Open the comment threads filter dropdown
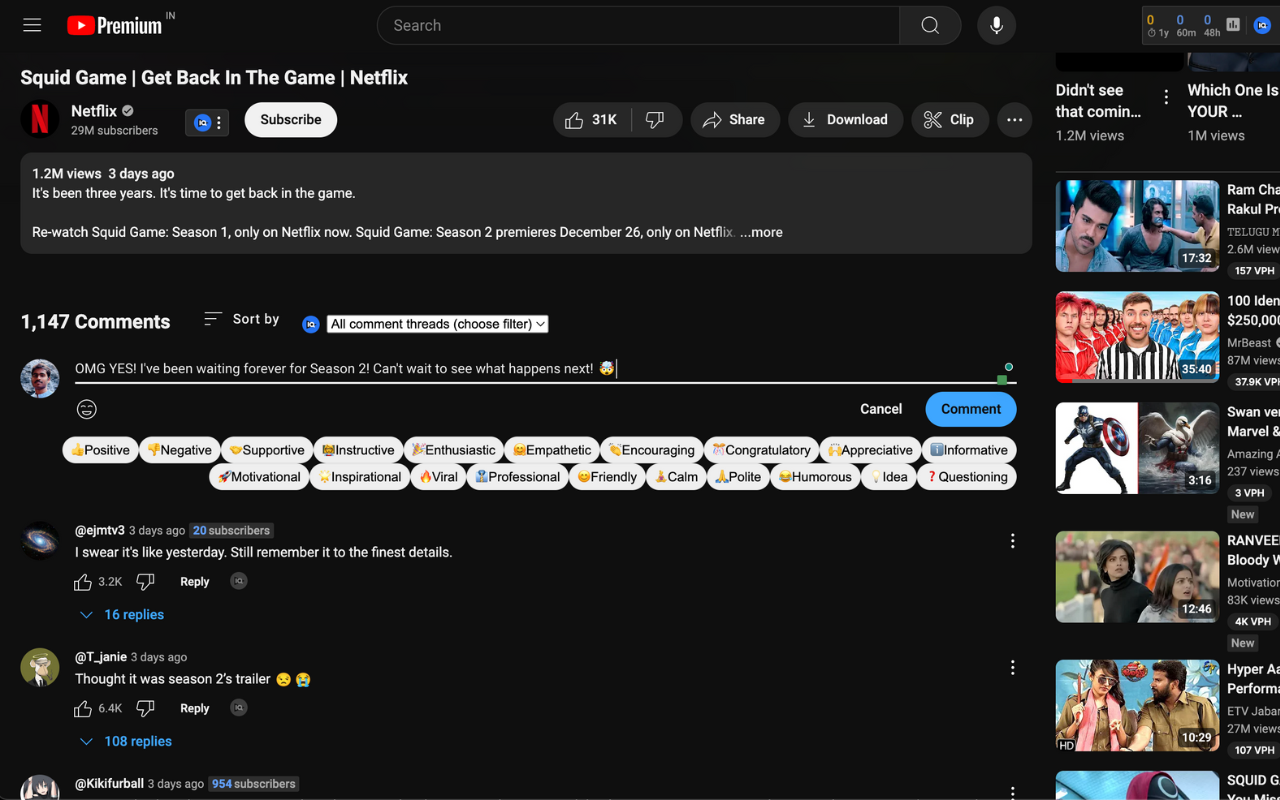The width and height of the screenshot is (1280, 800). click(437, 324)
